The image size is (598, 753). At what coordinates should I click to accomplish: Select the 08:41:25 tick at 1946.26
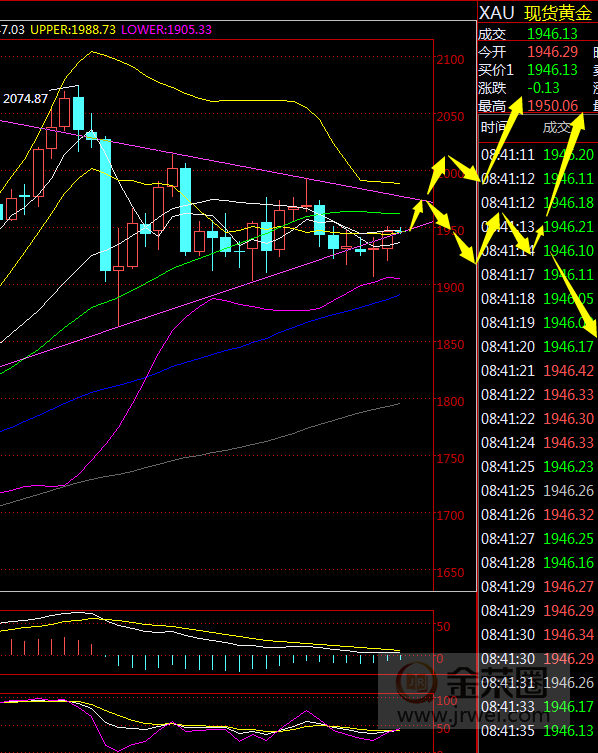coord(538,491)
